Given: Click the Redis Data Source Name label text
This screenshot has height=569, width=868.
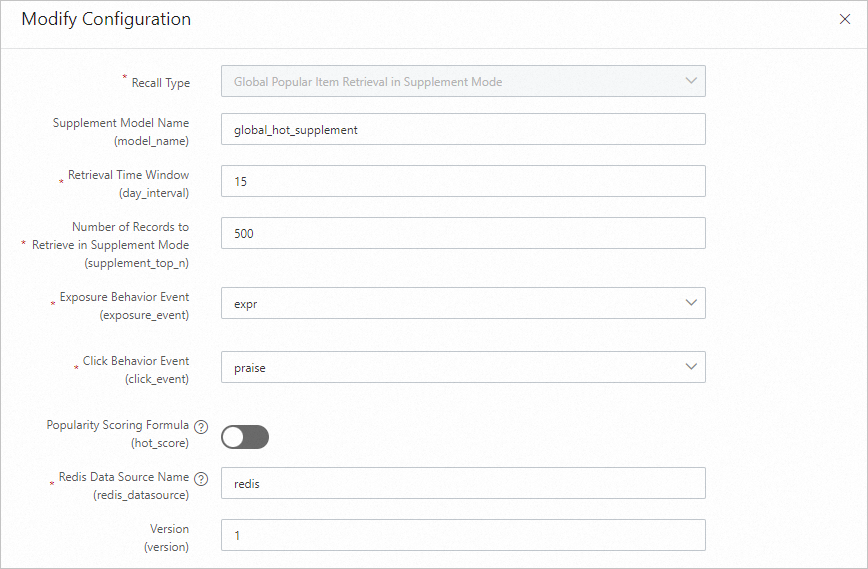Looking at the screenshot, I should coord(124,477).
